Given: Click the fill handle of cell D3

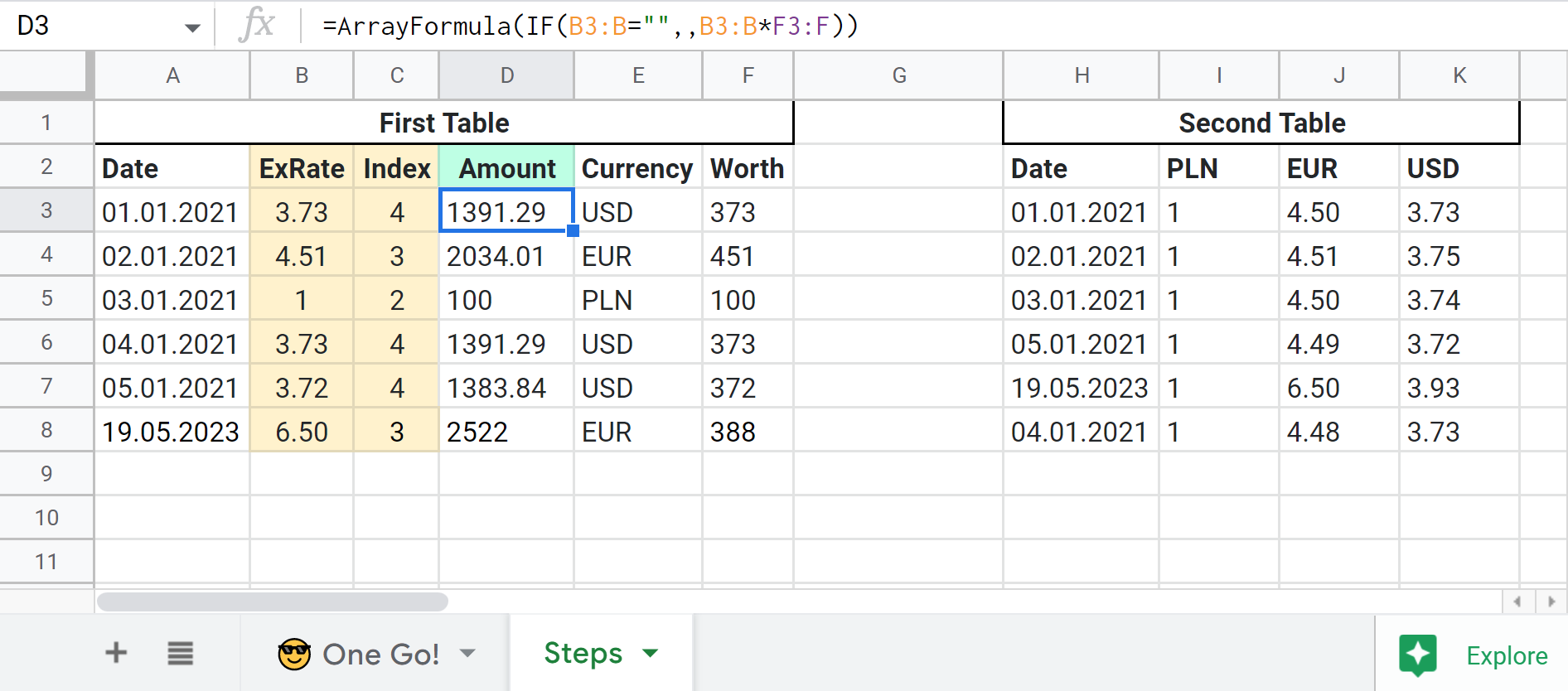Looking at the screenshot, I should tap(573, 231).
